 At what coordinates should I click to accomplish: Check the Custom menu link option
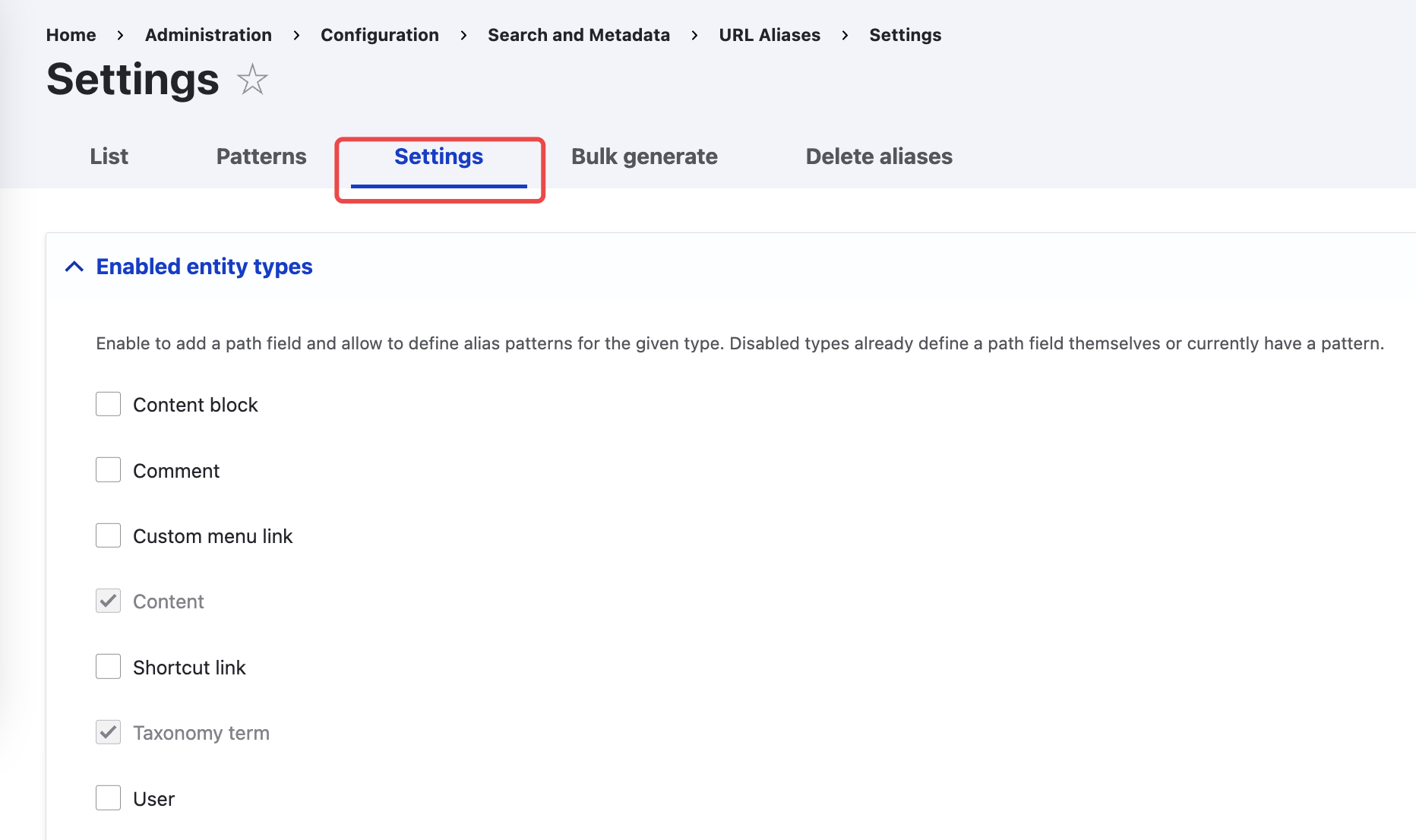click(109, 535)
